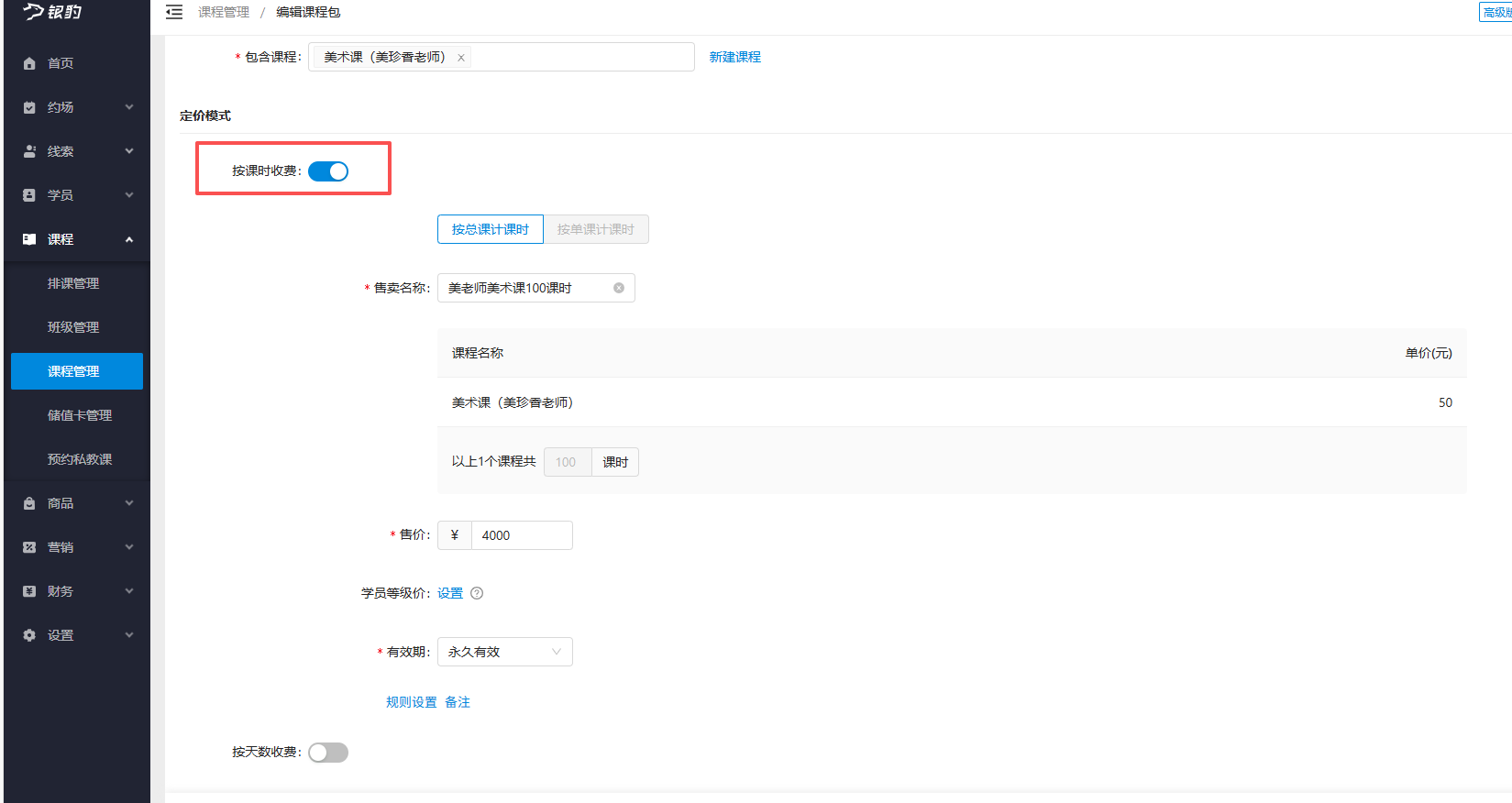Screen dimensions: 1512x803
Task: Click the 锐豹 logo icon
Action: click(x=34, y=11)
